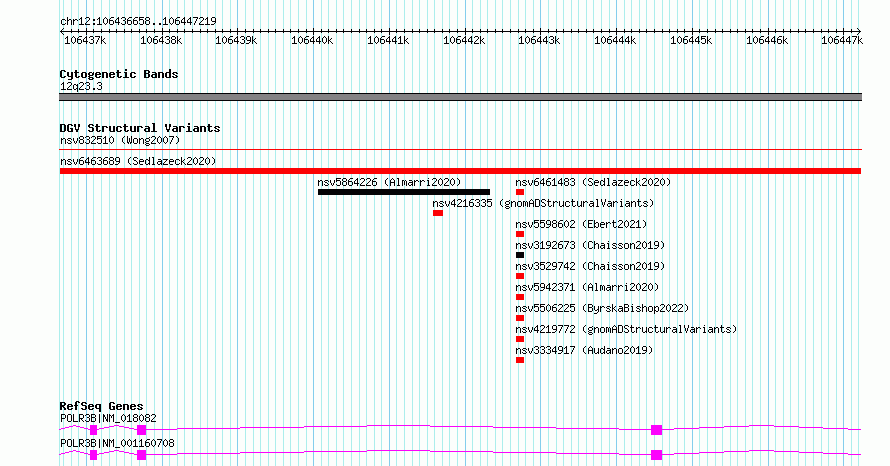
Task: Click the 12q23.3 cytogenetic band bar
Action: (x=460, y=97)
